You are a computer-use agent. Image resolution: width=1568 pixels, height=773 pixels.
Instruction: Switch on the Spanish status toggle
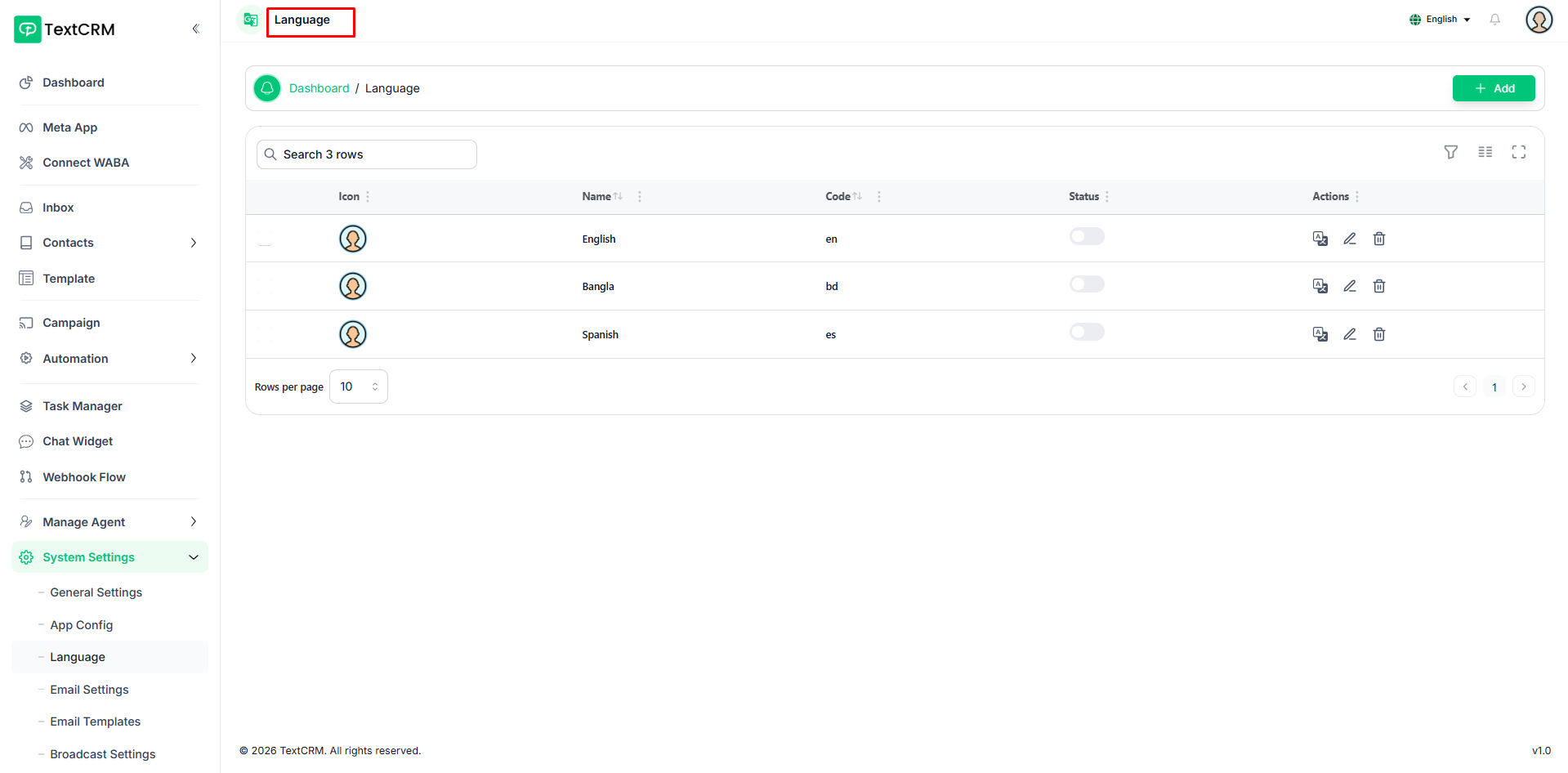(x=1086, y=333)
